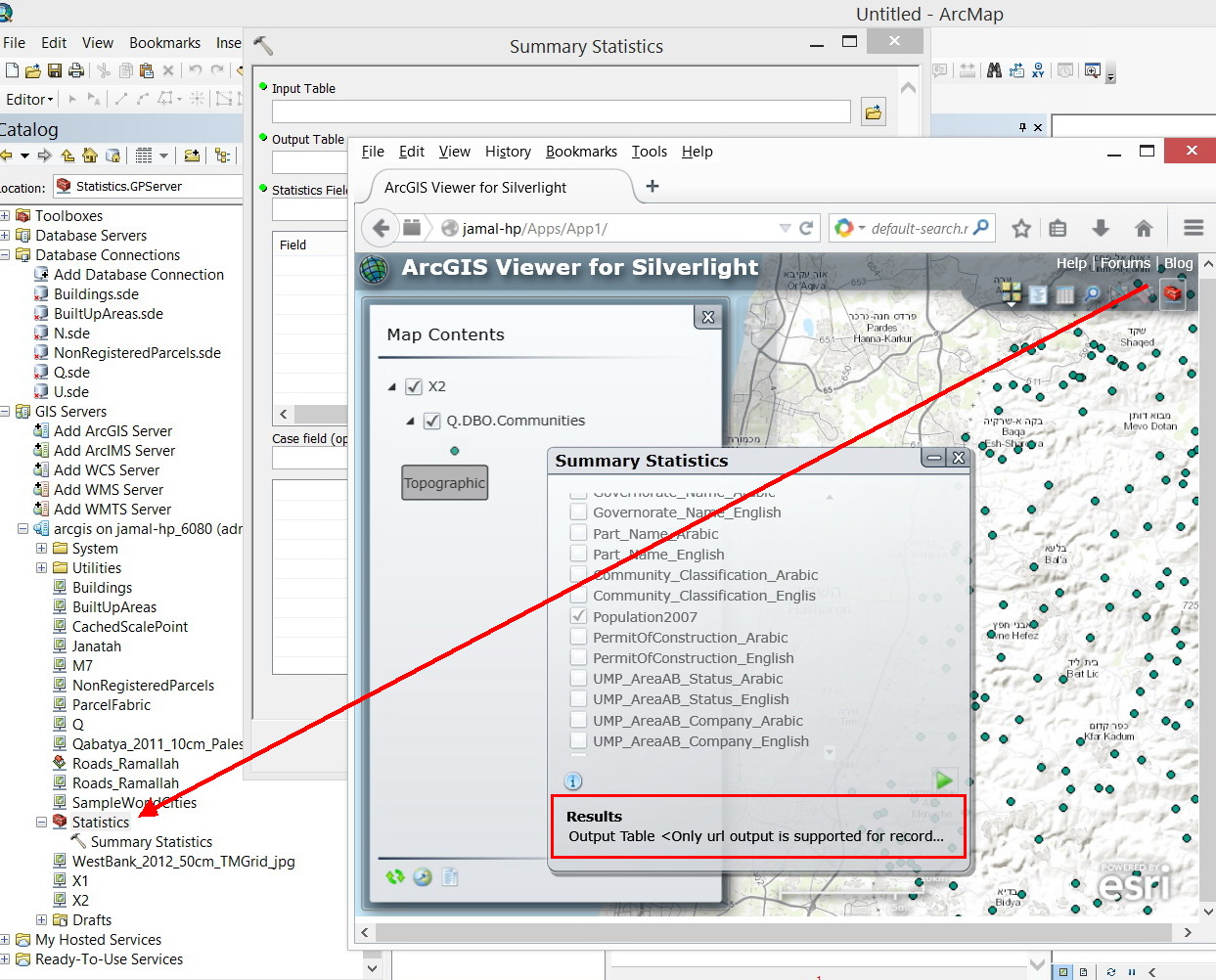Expand the Drafts folder in Catalog

point(41,920)
